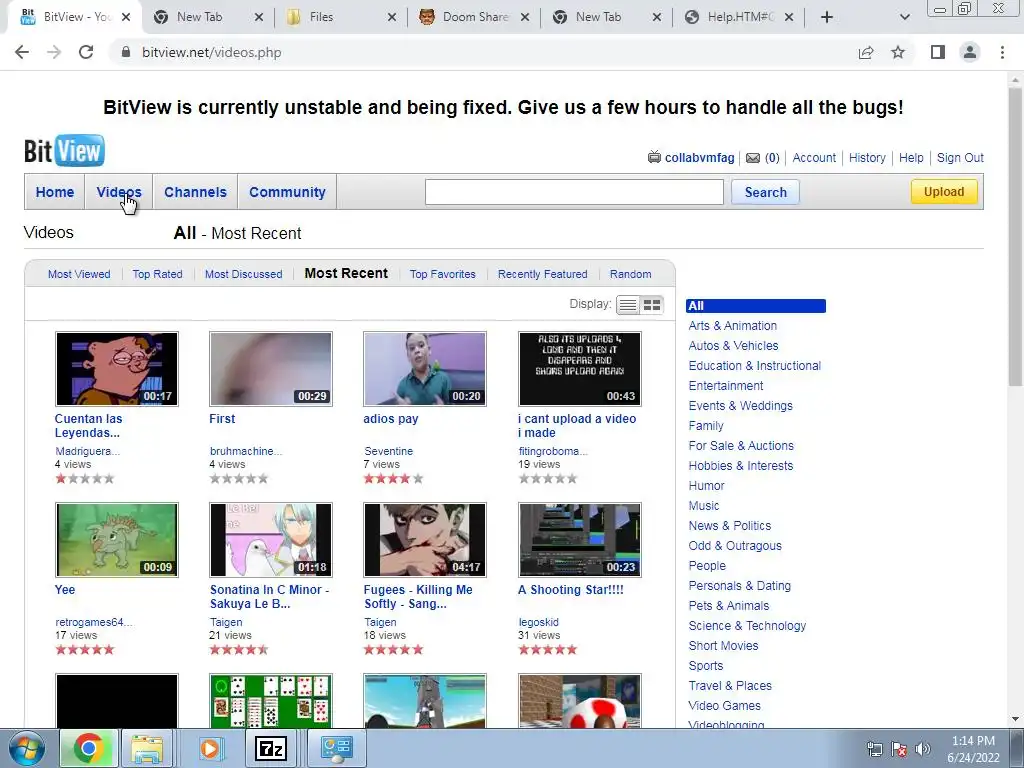Image resolution: width=1024 pixels, height=768 pixels.
Task: Open 7-Zip taskbar icon
Action: [x=271, y=748]
